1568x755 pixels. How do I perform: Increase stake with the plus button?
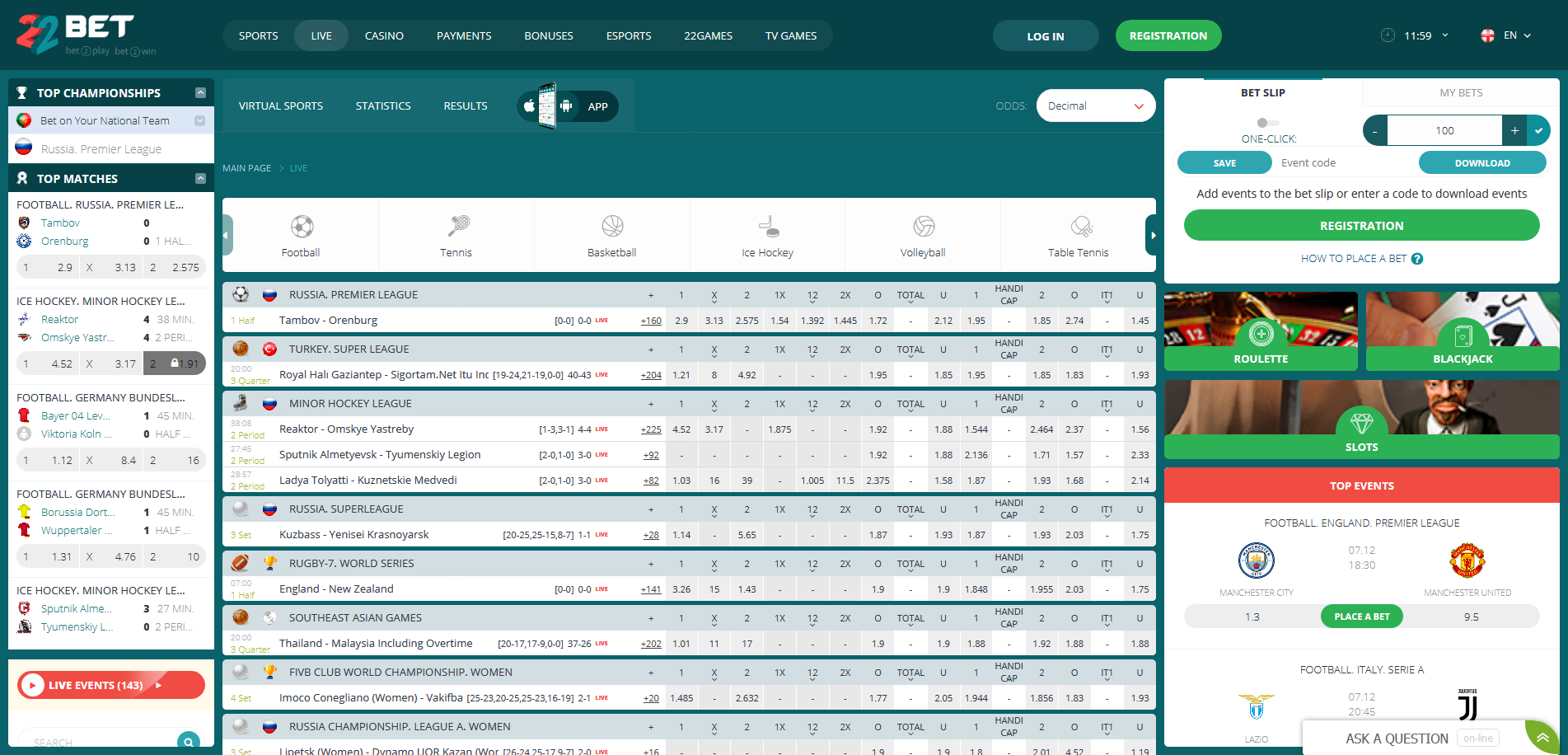pos(1514,130)
